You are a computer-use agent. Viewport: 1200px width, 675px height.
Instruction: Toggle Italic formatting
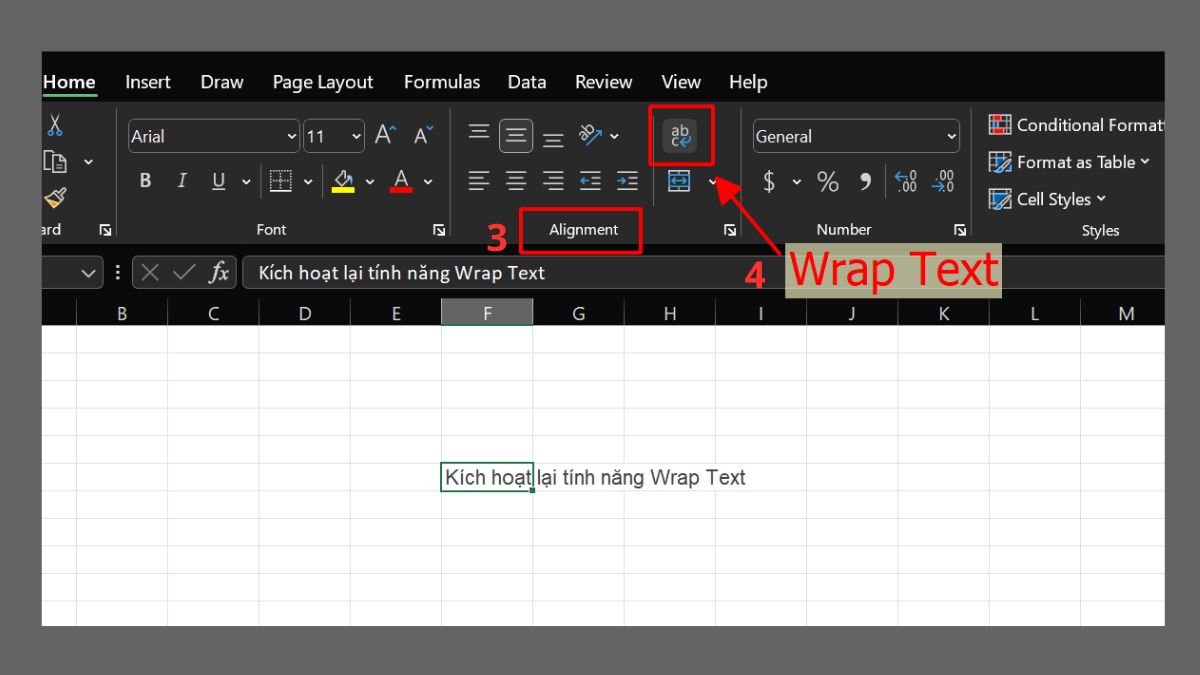tap(182, 181)
